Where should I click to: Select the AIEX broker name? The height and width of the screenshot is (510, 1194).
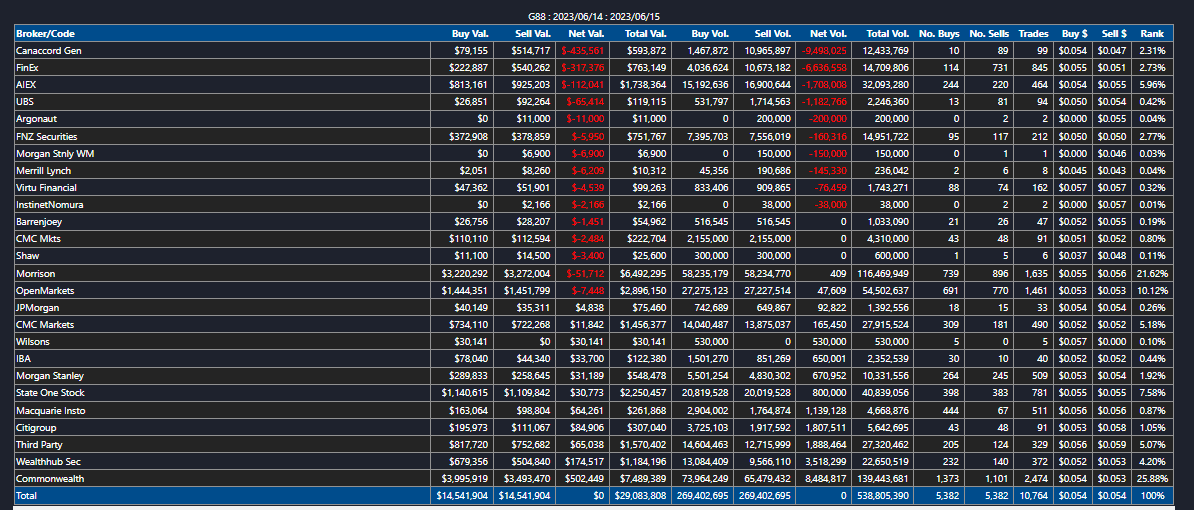click(26, 84)
